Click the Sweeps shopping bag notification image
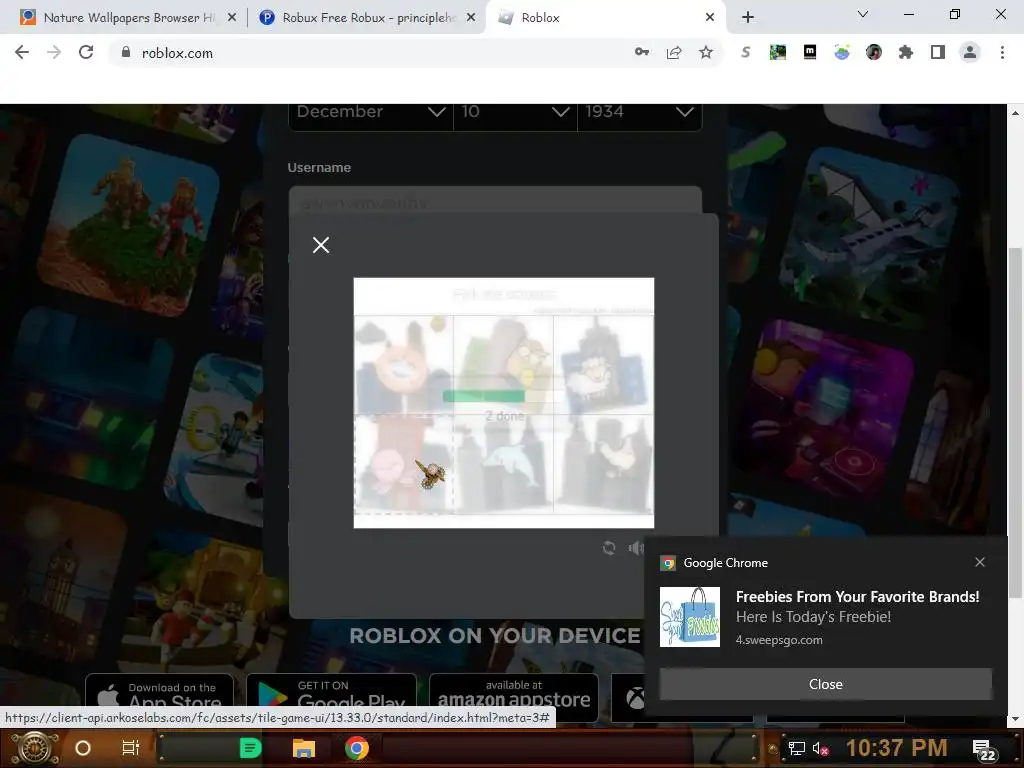 690,616
